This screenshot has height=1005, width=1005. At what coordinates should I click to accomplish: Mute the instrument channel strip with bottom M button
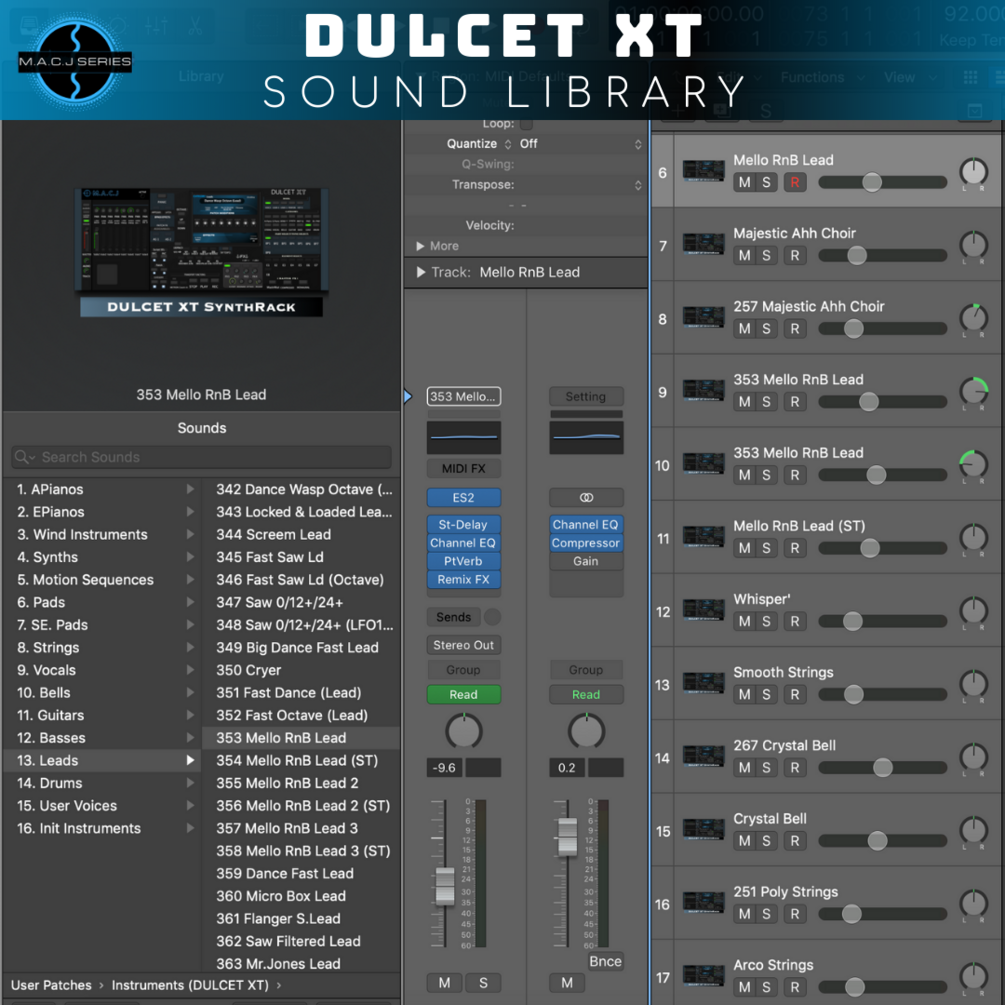click(444, 983)
